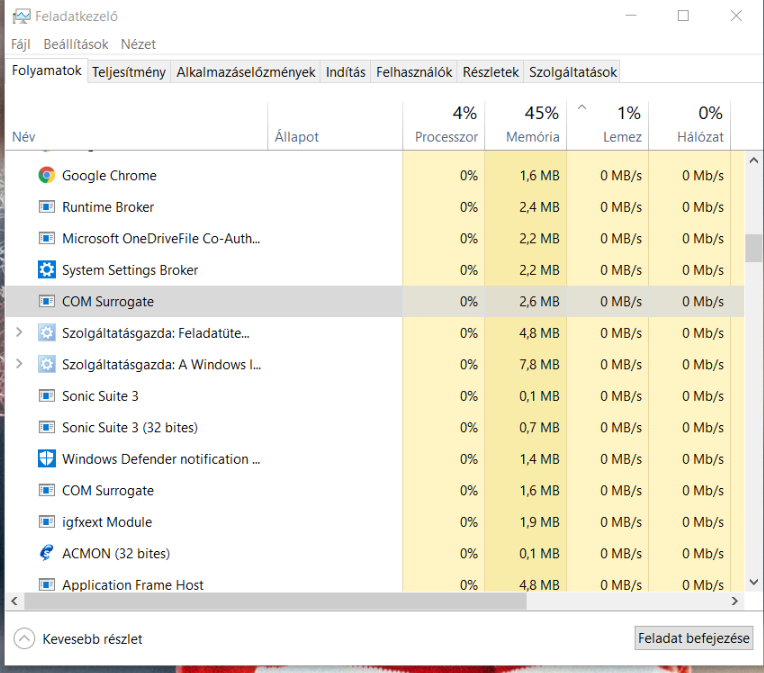Click the vertical scrollbar up arrow

pyautogui.click(x=754, y=160)
